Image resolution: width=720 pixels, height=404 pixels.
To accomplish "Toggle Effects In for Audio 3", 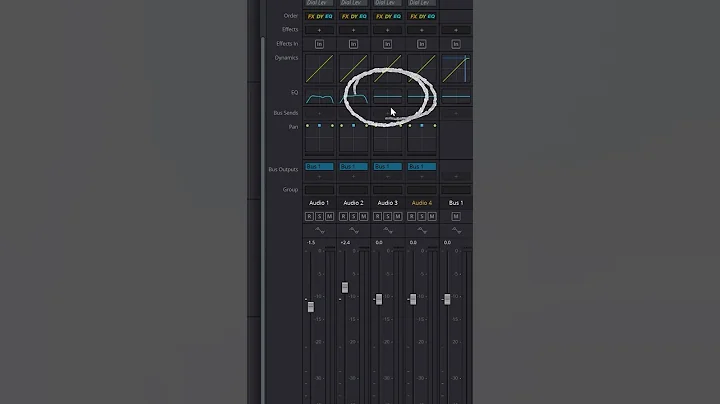I will [388, 44].
